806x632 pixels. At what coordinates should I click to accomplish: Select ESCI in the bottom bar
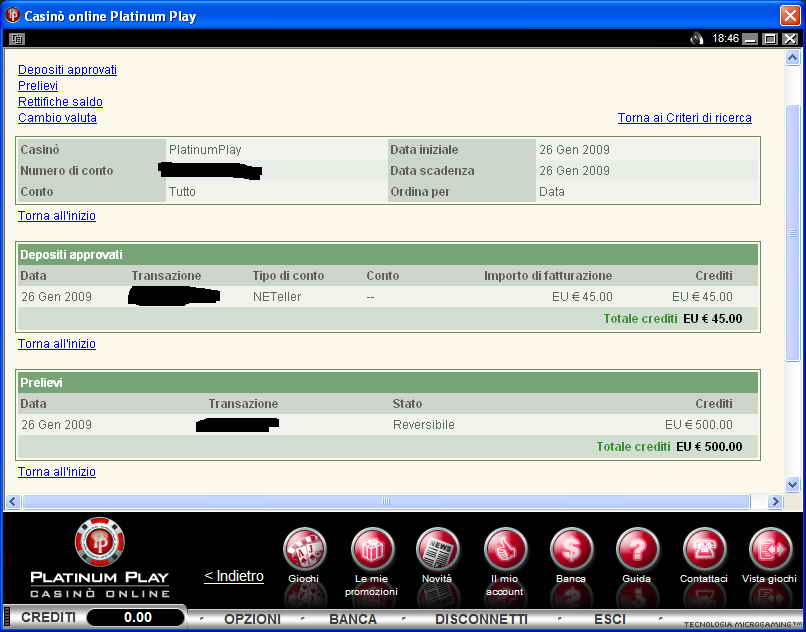coord(610,619)
